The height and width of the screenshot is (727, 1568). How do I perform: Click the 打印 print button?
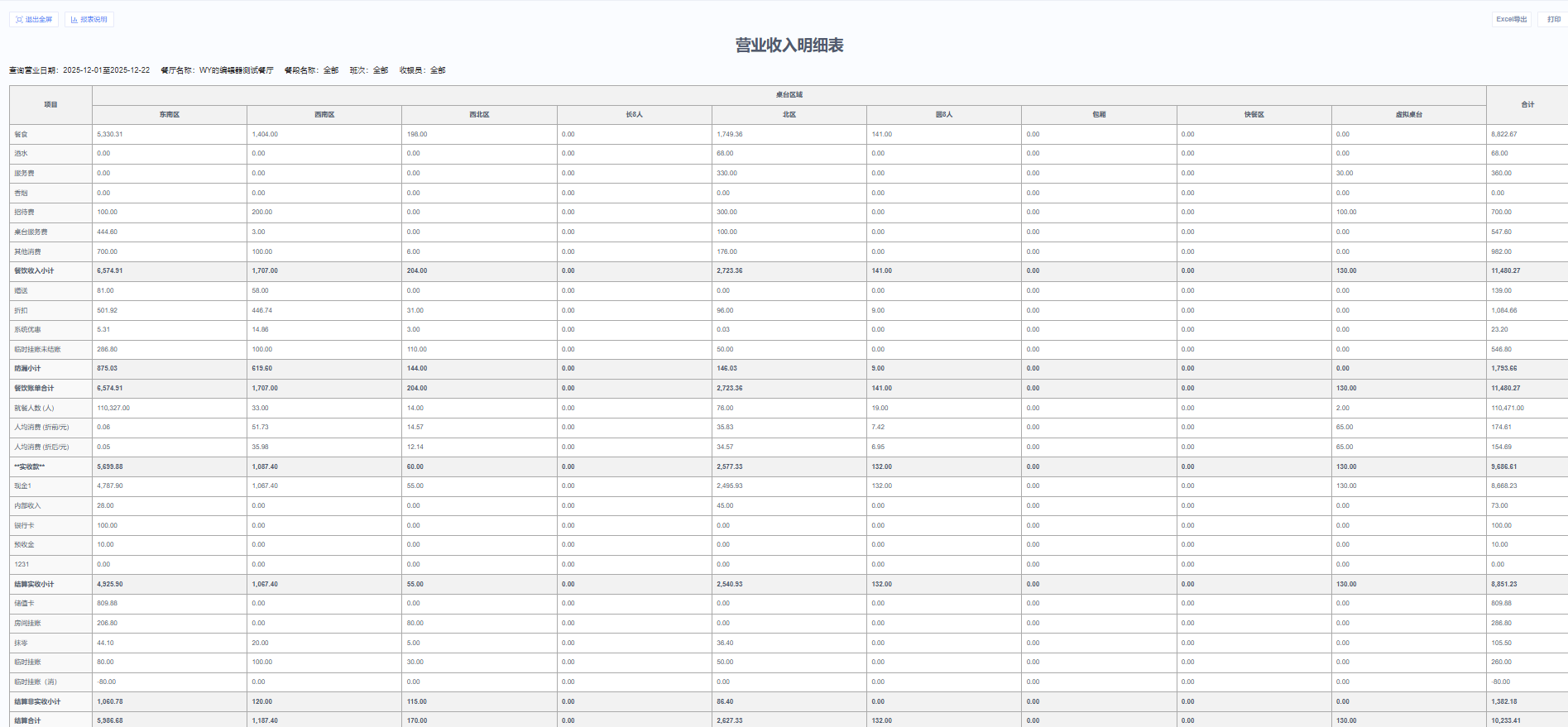[1553, 19]
